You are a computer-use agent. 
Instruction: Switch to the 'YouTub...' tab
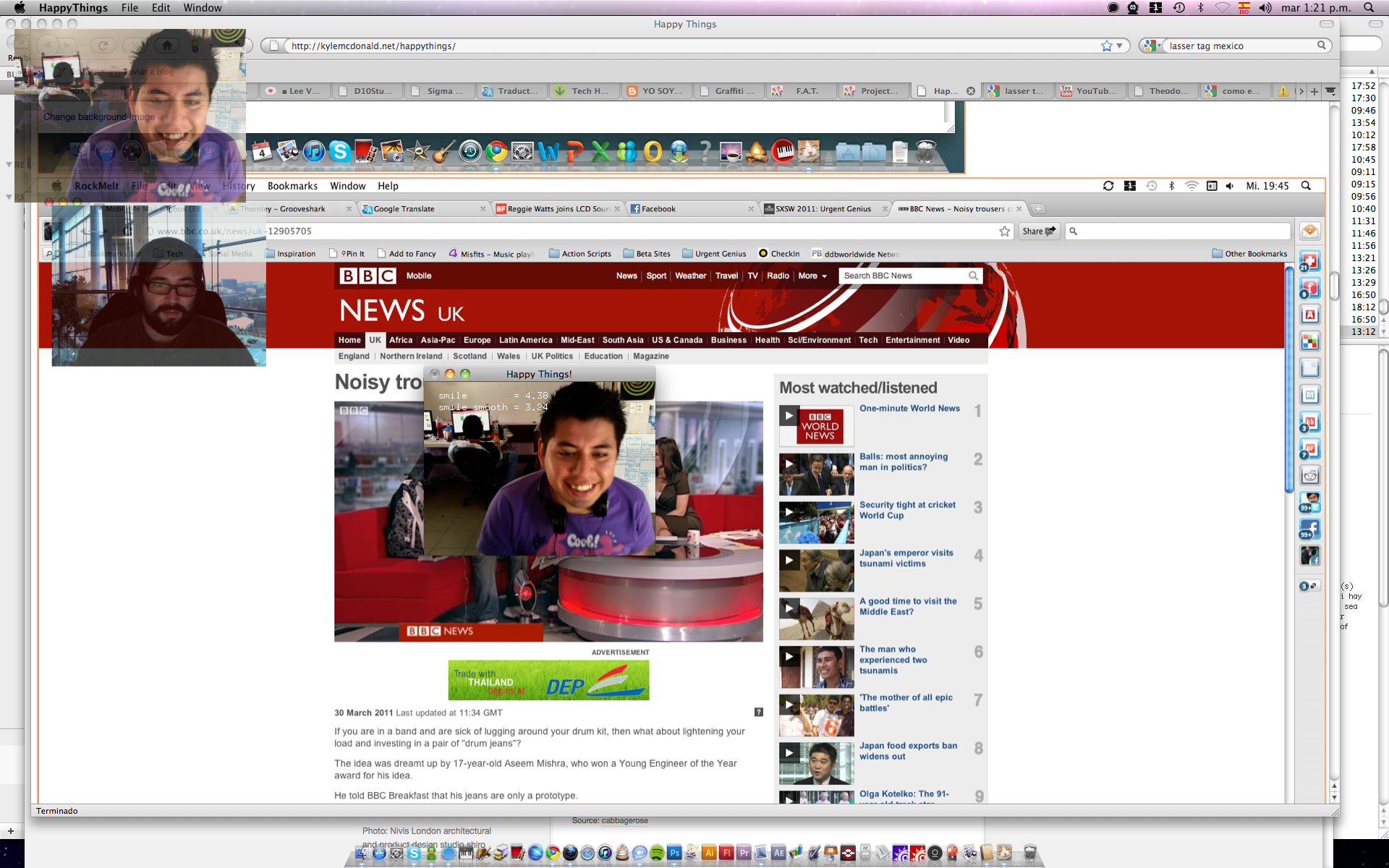coord(1089,91)
